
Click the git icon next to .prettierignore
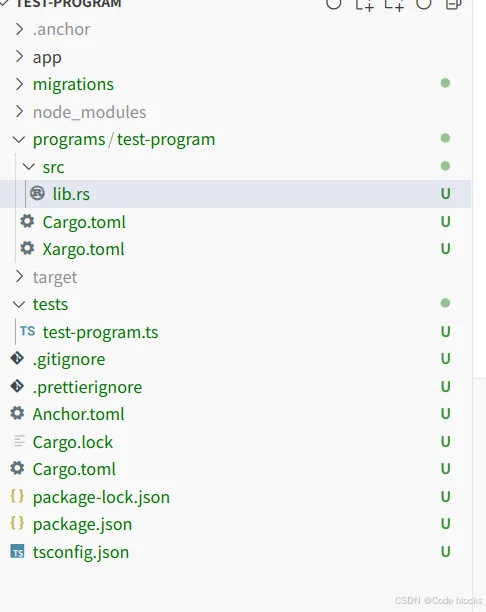pos(17,386)
